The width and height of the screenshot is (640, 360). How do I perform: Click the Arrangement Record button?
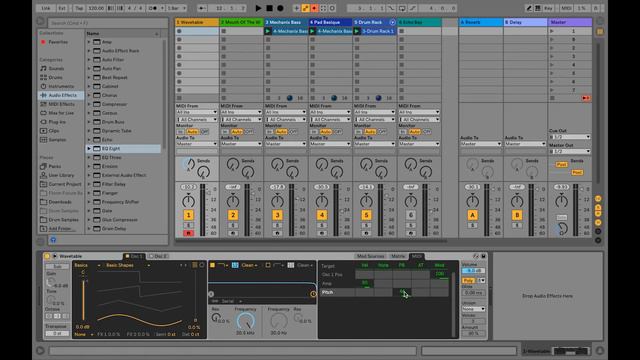(x=280, y=8)
